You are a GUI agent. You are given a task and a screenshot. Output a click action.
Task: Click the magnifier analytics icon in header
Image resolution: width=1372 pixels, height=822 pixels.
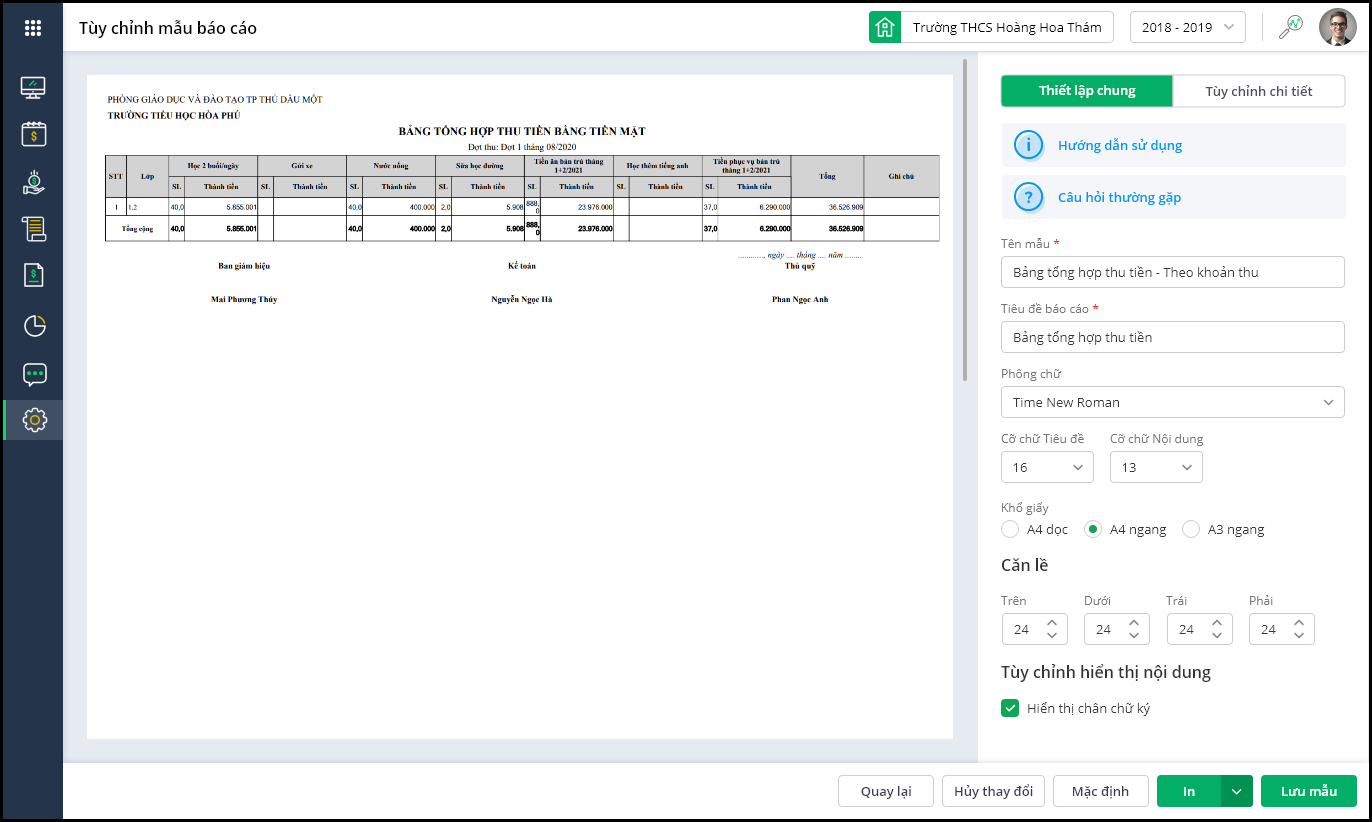(1291, 27)
